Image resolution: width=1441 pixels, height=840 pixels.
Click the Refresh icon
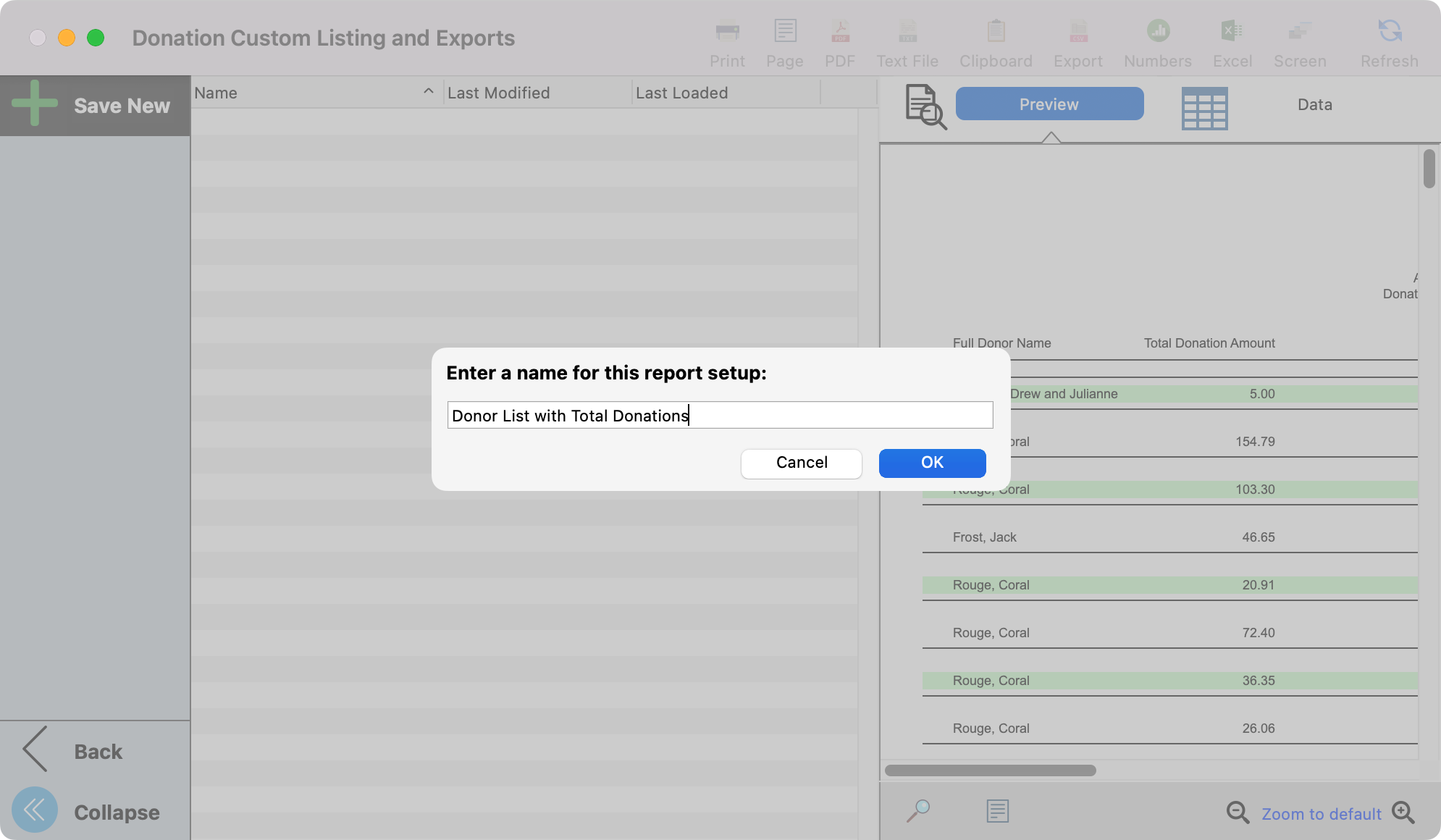tap(1389, 32)
